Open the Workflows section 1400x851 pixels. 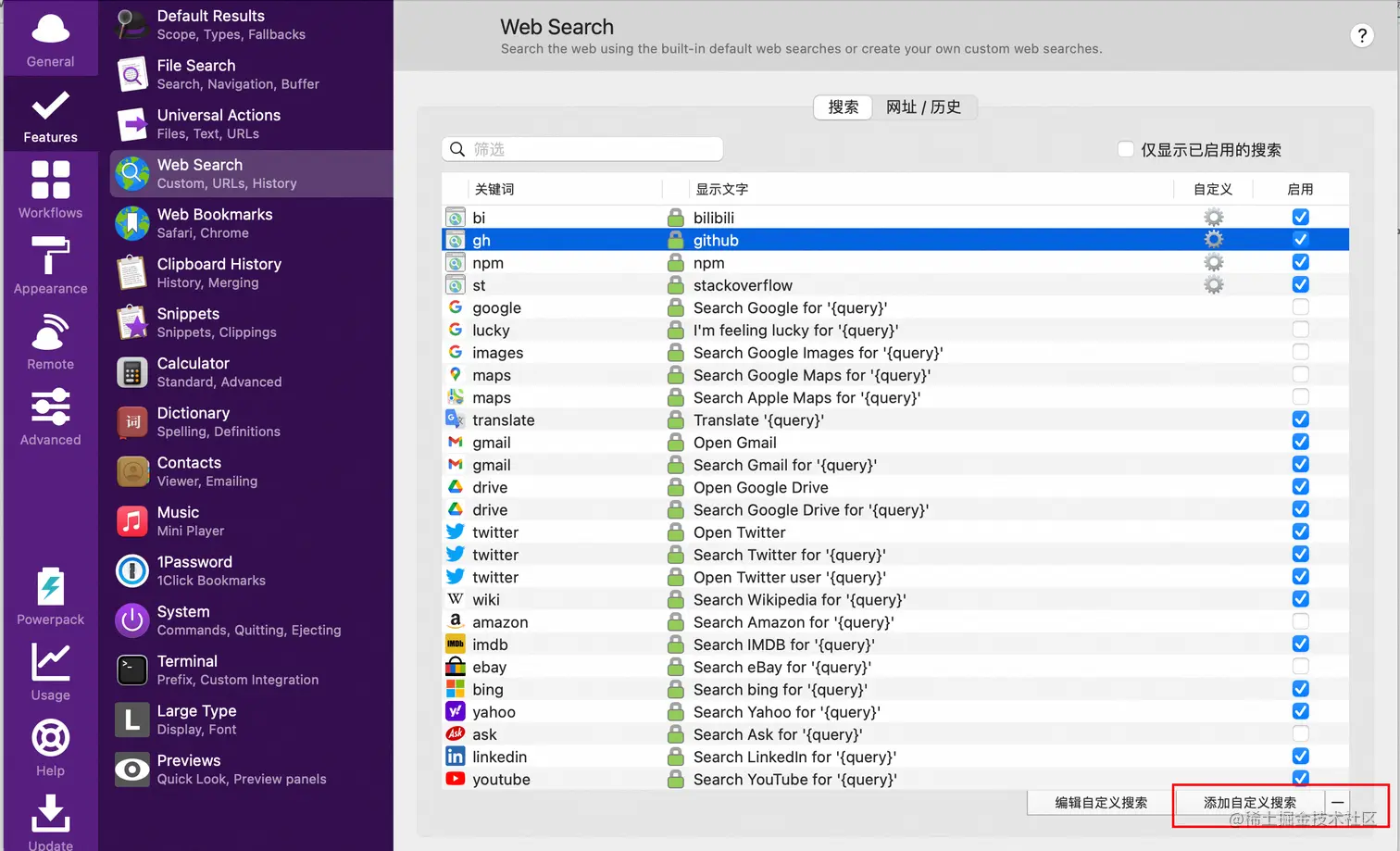coord(50,190)
